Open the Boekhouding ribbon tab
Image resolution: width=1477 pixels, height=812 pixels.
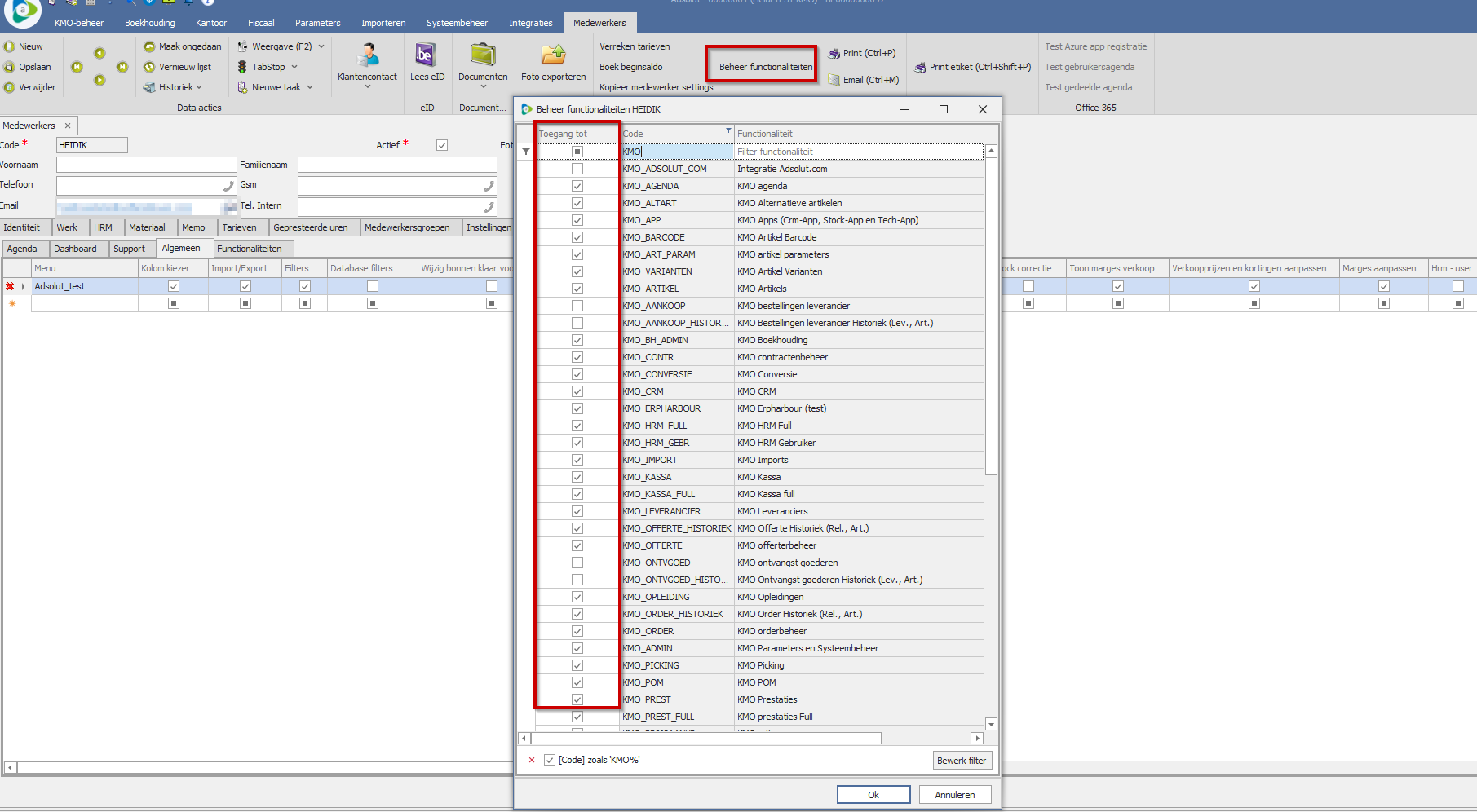tap(149, 23)
